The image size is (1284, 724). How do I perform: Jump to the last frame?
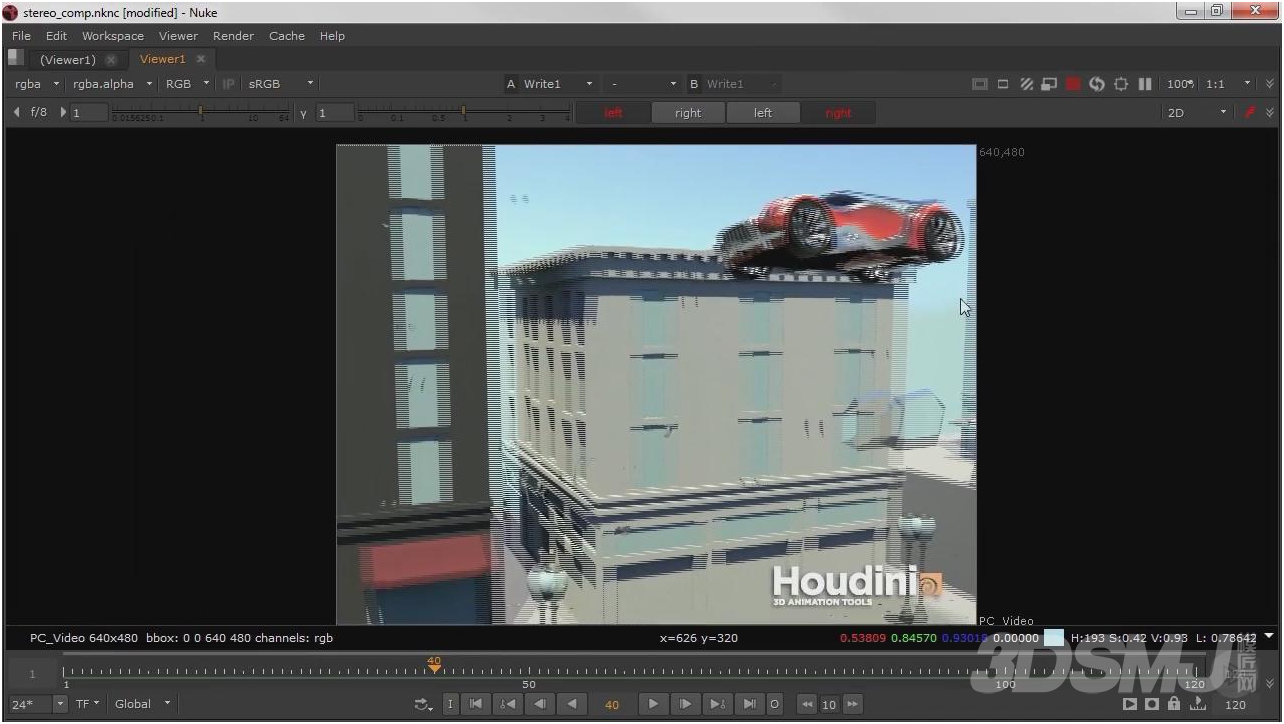tap(749, 704)
